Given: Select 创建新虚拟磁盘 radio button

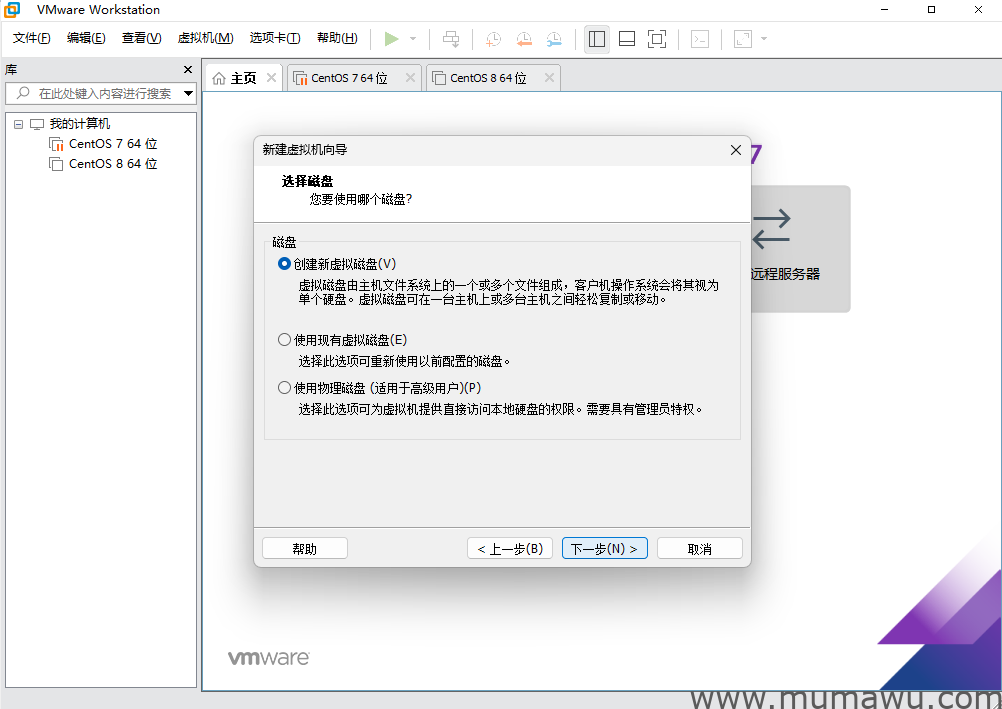Looking at the screenshot, I should [x=283, y=262].
